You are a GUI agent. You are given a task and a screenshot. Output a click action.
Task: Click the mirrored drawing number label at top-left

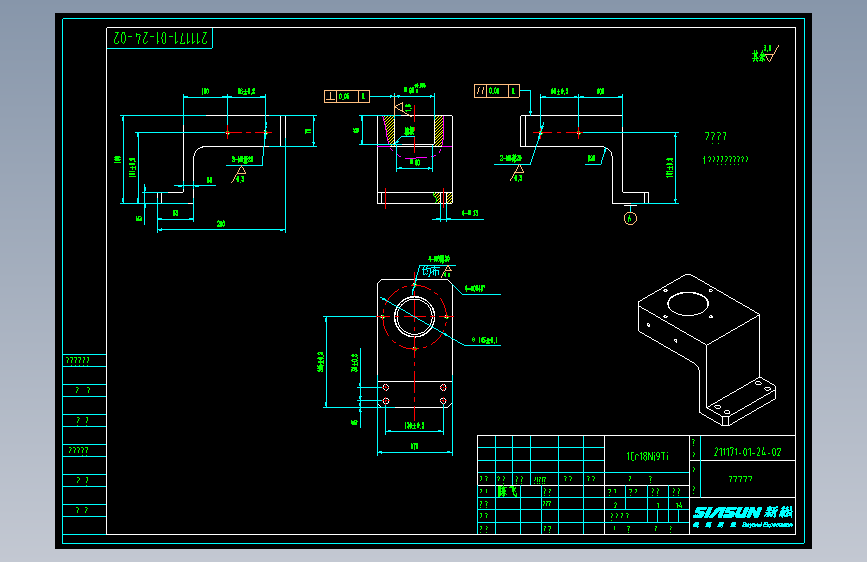click(160, 38)
